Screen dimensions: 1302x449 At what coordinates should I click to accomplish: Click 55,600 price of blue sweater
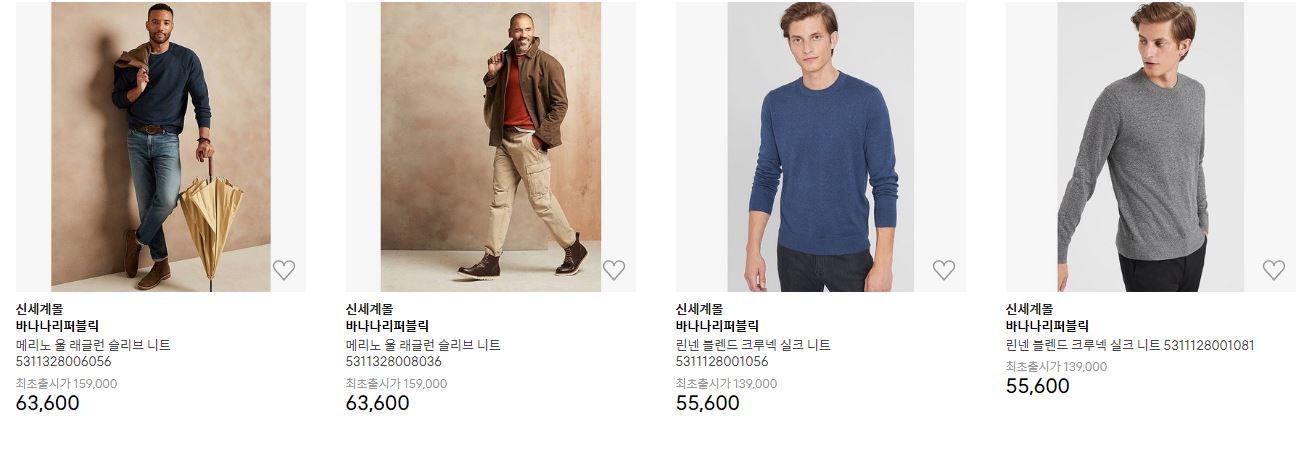click(707, 403)
